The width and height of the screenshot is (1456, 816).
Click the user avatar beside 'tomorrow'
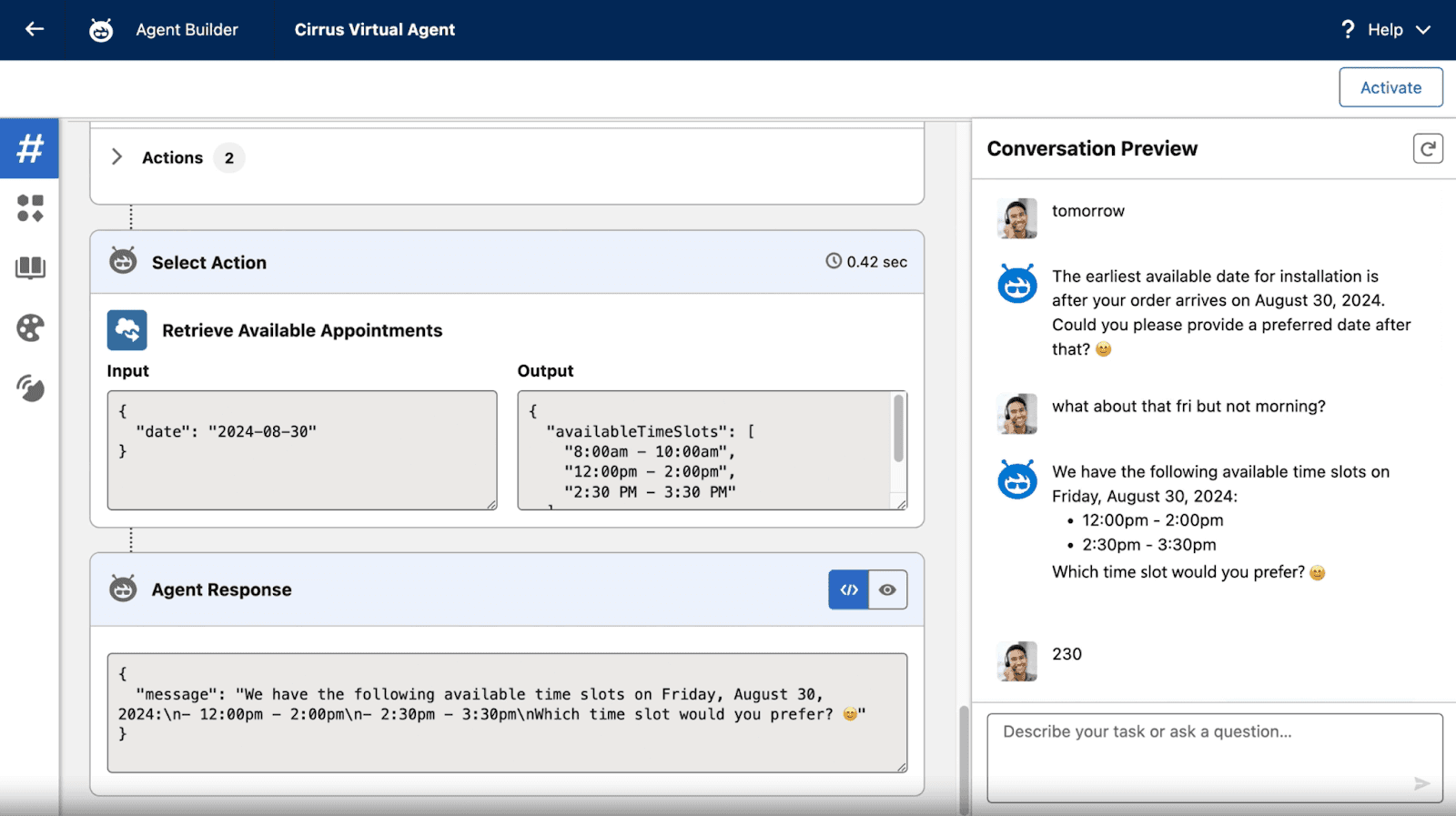pos(1017,218)
